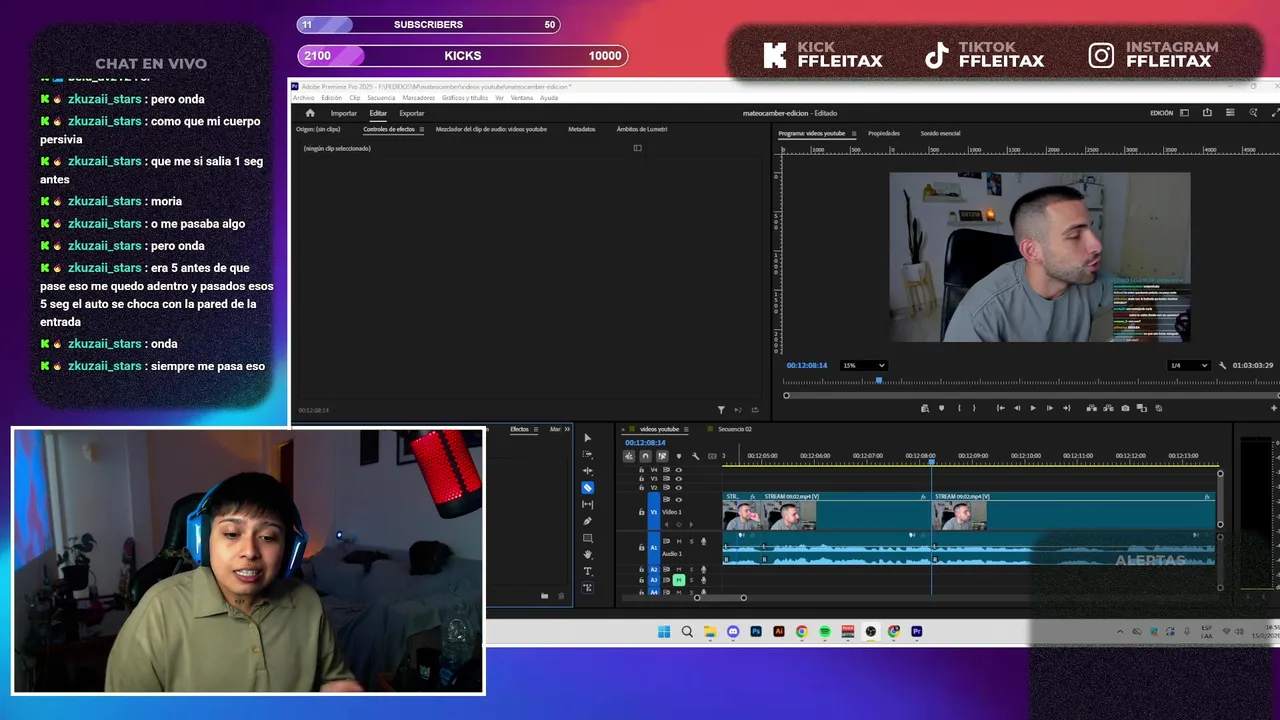
Task: Step back one frame in Program monitor
Action: click(1017, 408)
